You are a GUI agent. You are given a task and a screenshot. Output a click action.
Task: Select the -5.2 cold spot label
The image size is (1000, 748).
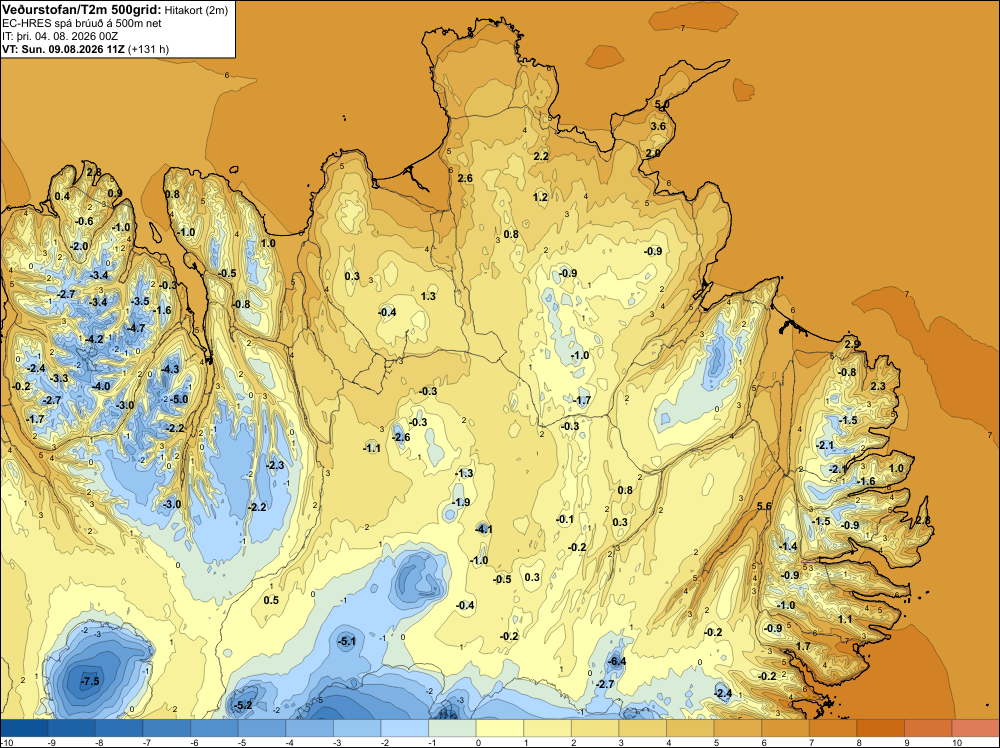pos(244,705)
